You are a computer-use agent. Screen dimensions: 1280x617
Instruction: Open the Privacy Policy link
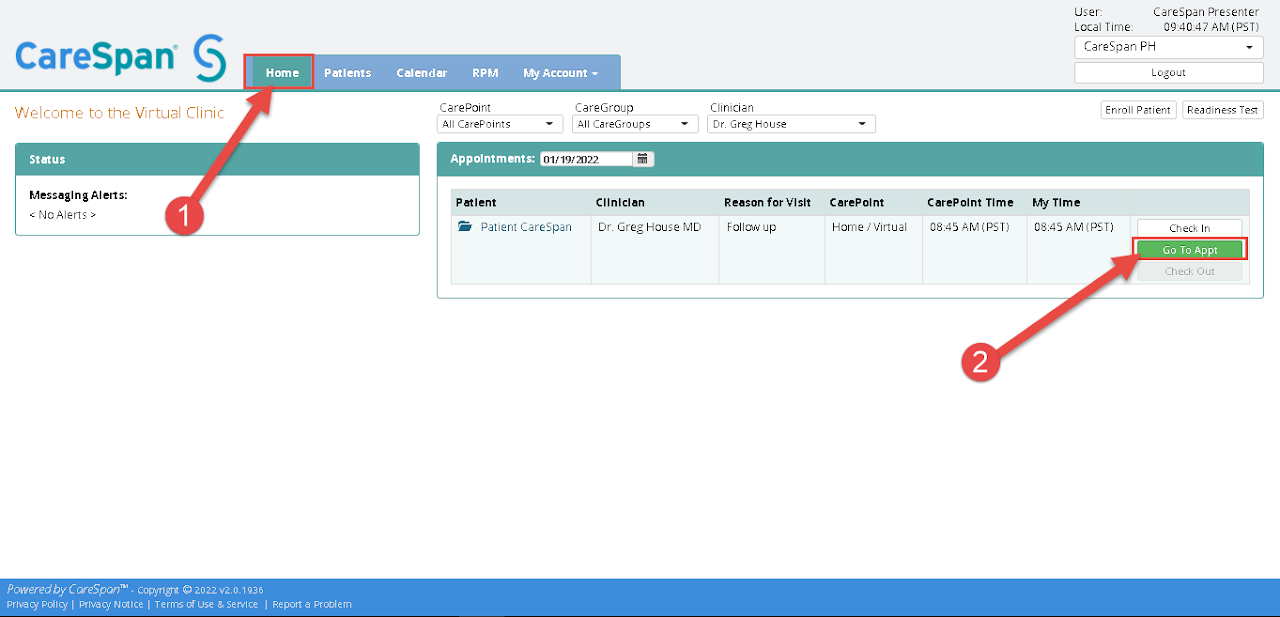coord(37,604)
